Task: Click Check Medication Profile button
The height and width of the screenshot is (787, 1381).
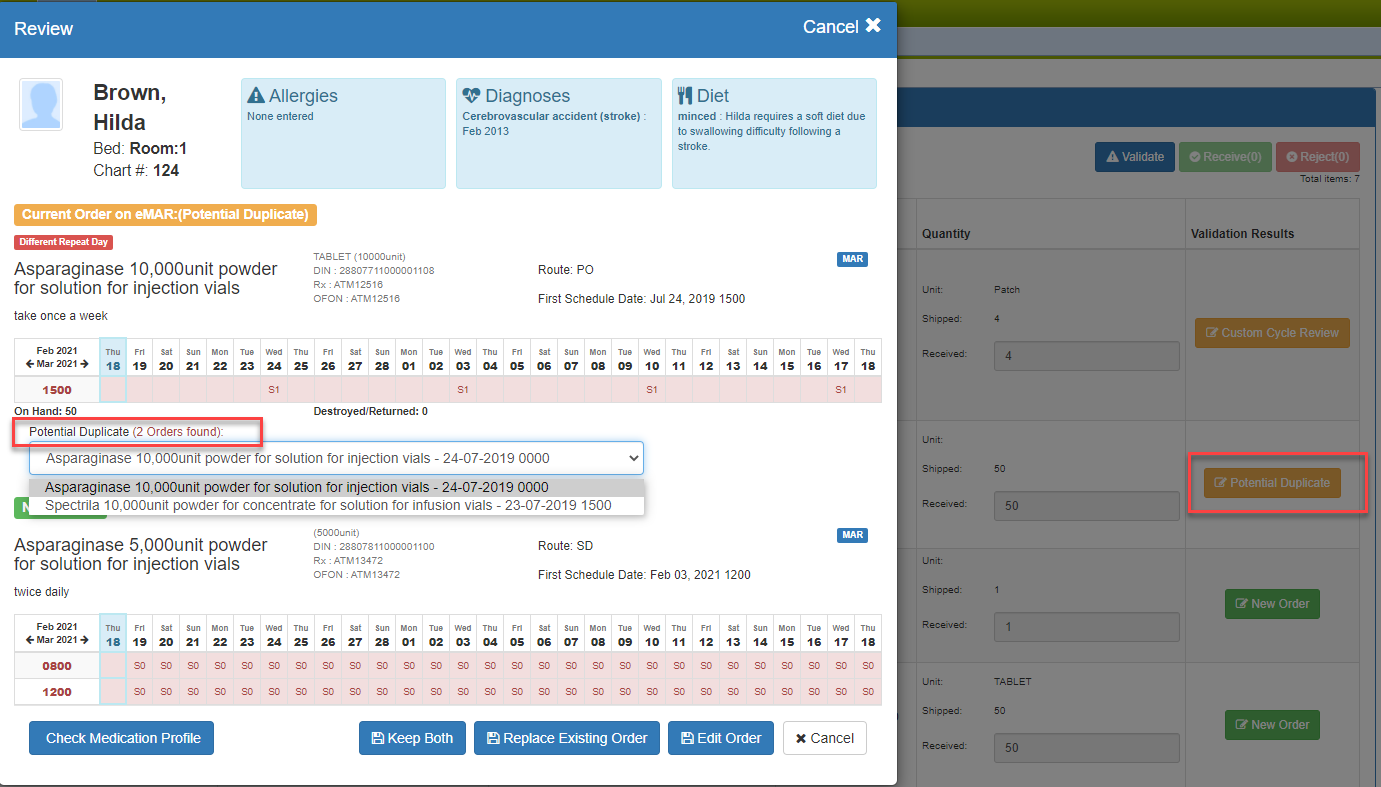Action: (122, 738)
